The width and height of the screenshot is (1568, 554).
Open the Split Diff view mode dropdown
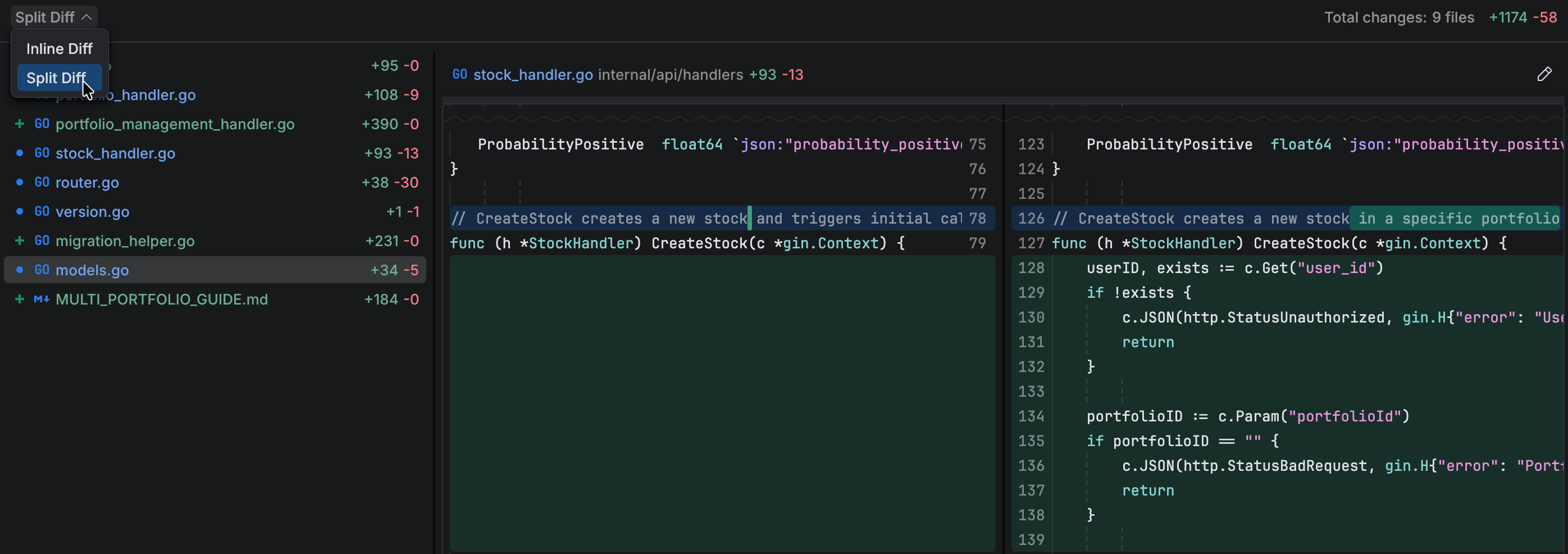53,17
